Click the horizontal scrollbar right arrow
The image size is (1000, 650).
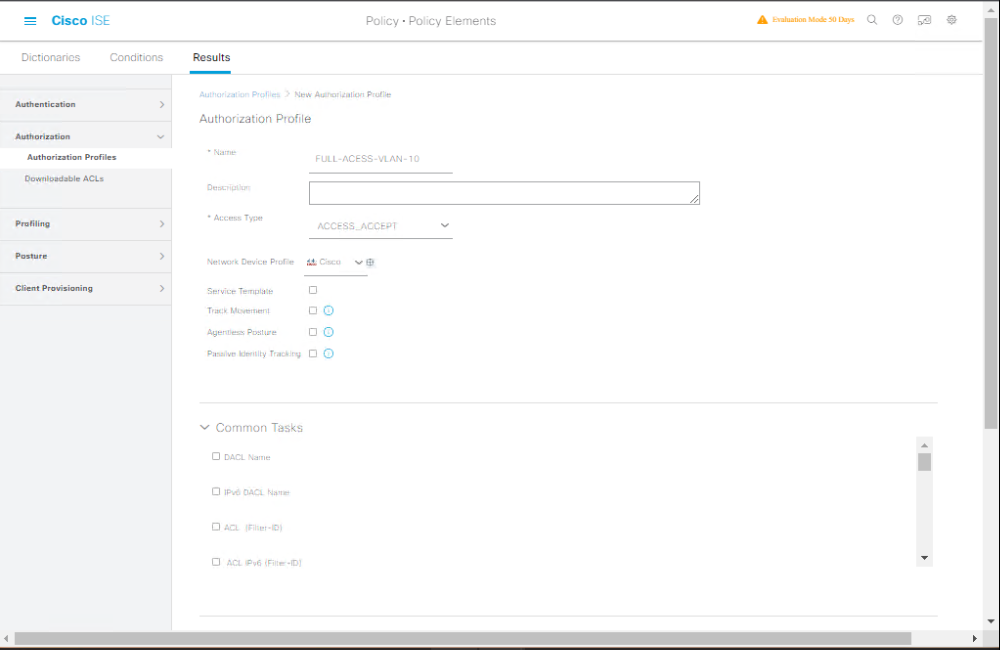coord(974,639)
